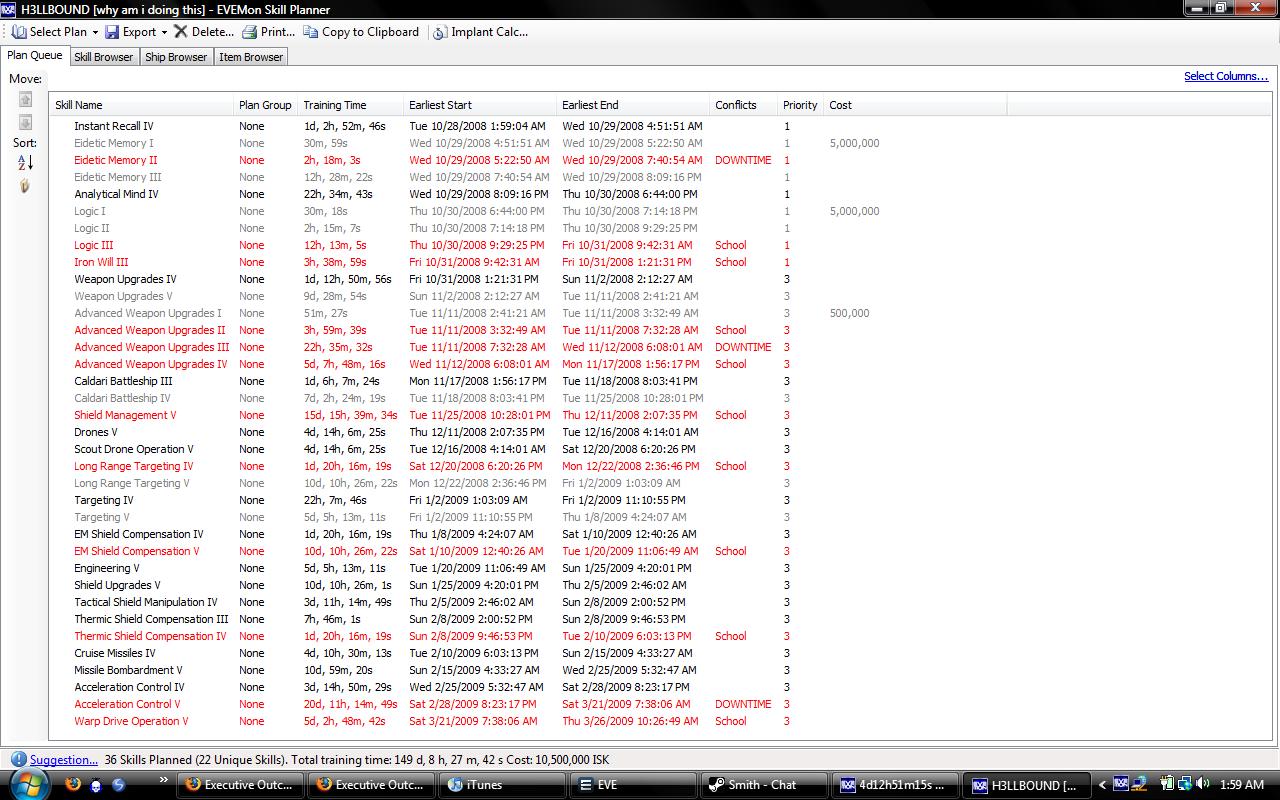1280x800 pixels.
Task: Click the taskbar clock showing 1:59 AM
Action: pos(1241,785)
